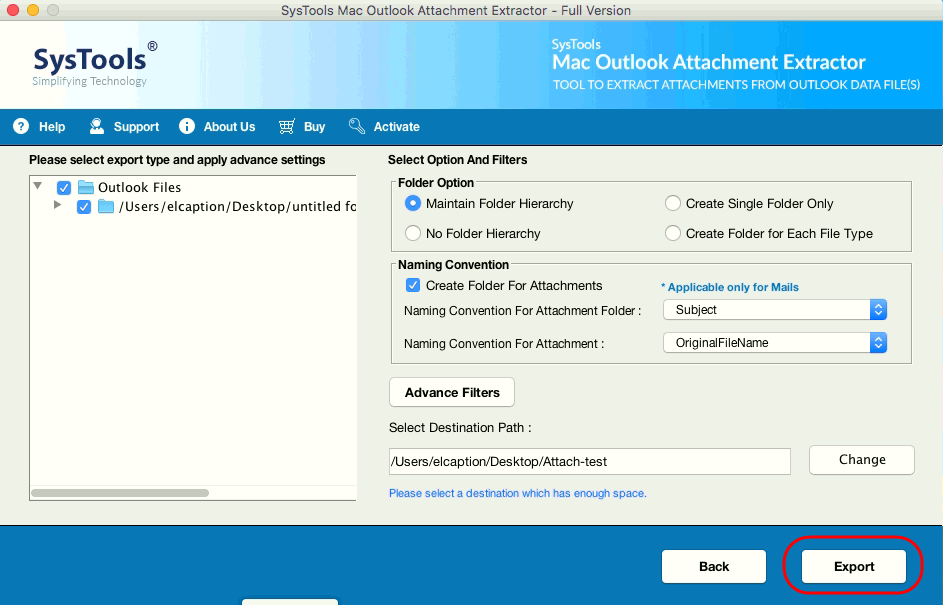Open the attachment folder naming dropdown (Subject)
This screenshot has height=605, width=943.
pos(775,310)
